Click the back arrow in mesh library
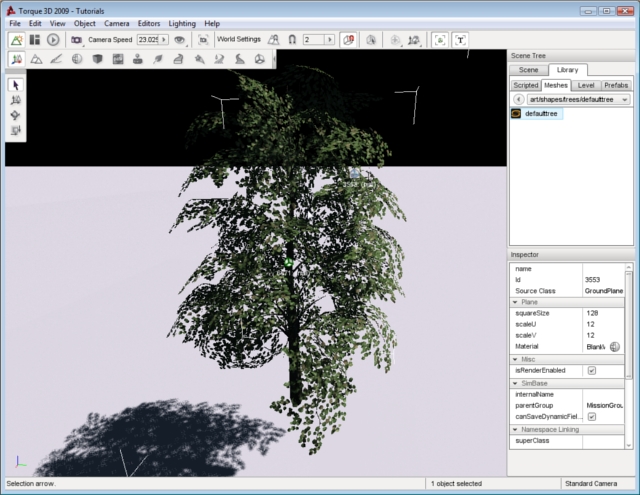 [518, 100]
